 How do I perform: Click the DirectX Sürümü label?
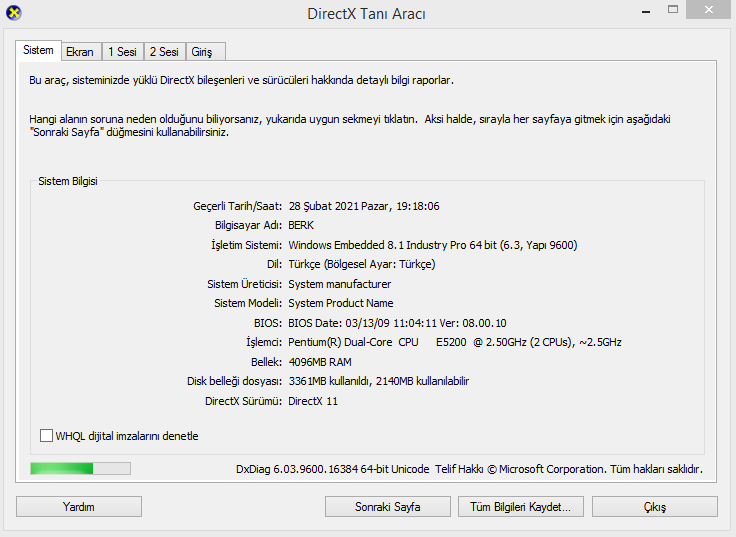click(243, 401)
